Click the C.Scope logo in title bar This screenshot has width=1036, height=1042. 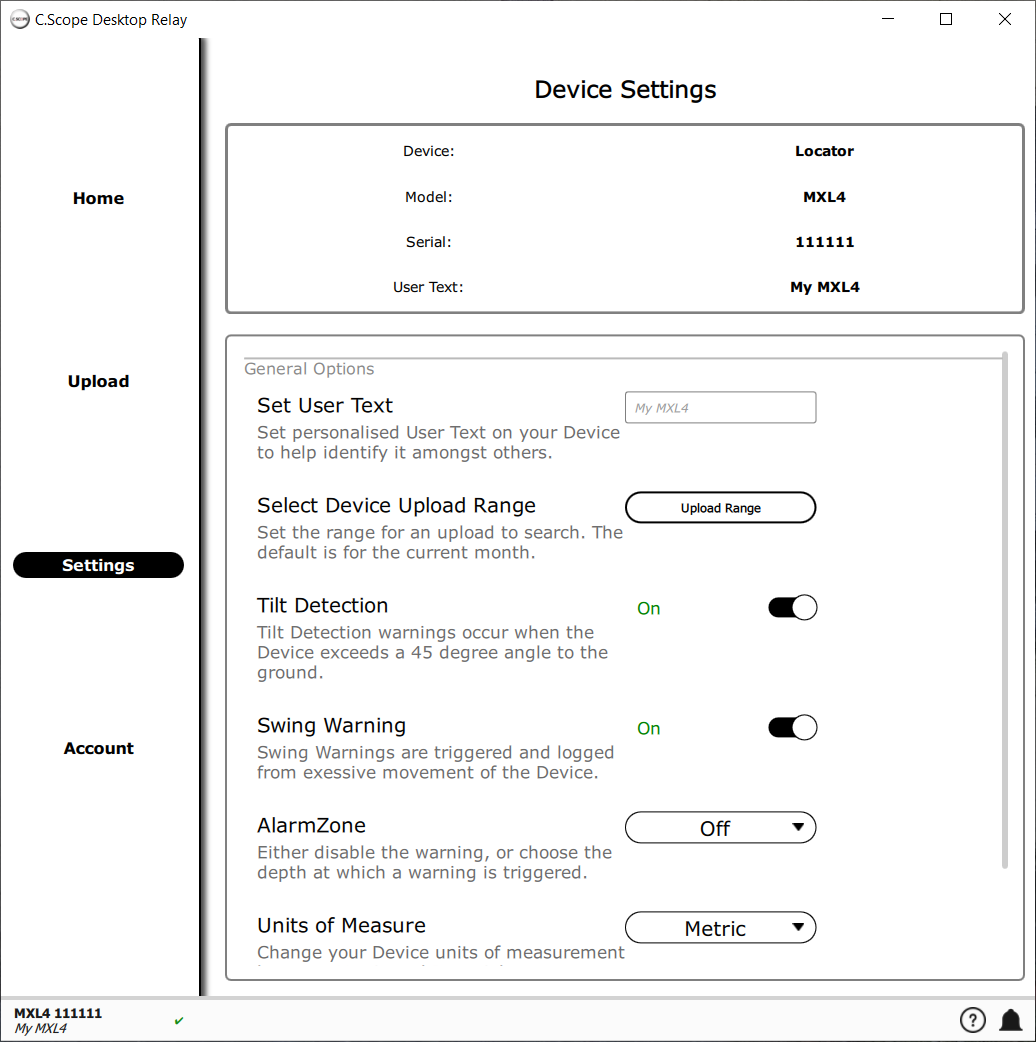coord(19,19)
